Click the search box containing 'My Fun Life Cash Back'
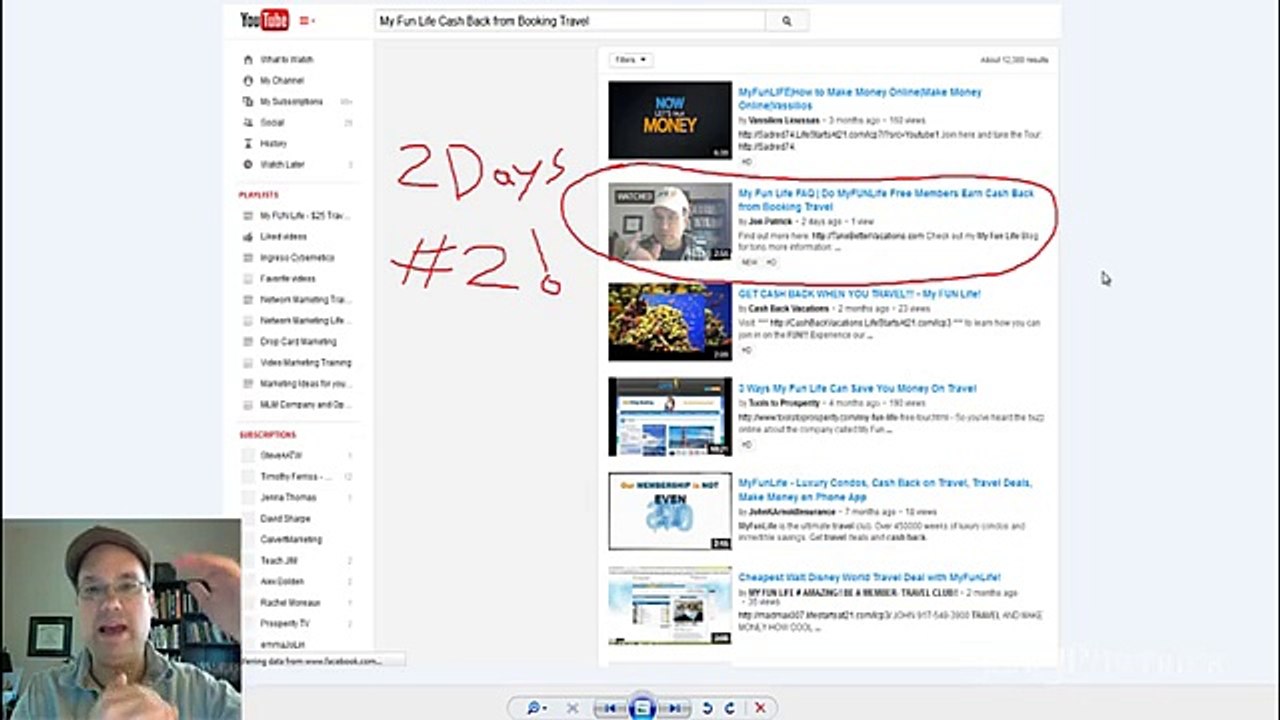The width and height of the screenshot is (1280, 720). pyautogui.click(x=570, y=21)
